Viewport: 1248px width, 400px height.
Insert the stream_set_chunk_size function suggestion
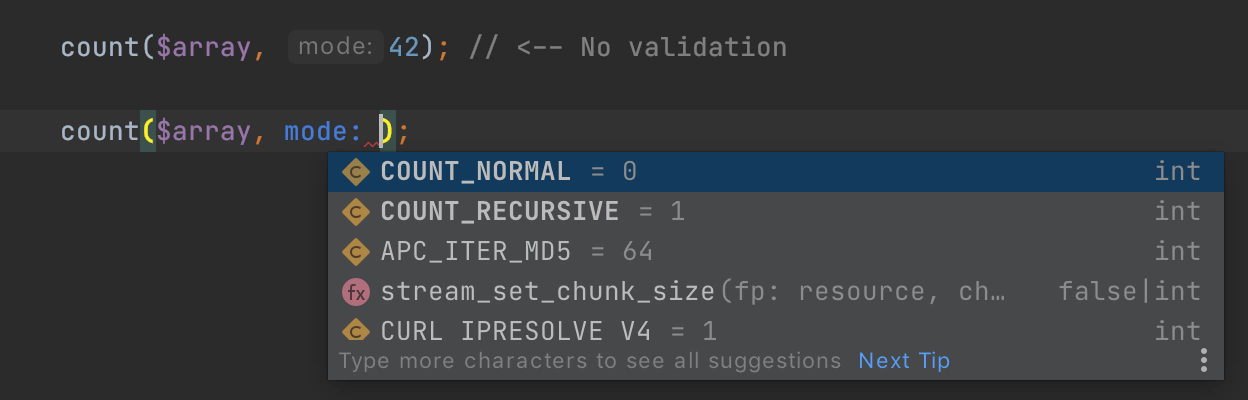[547, 292]
